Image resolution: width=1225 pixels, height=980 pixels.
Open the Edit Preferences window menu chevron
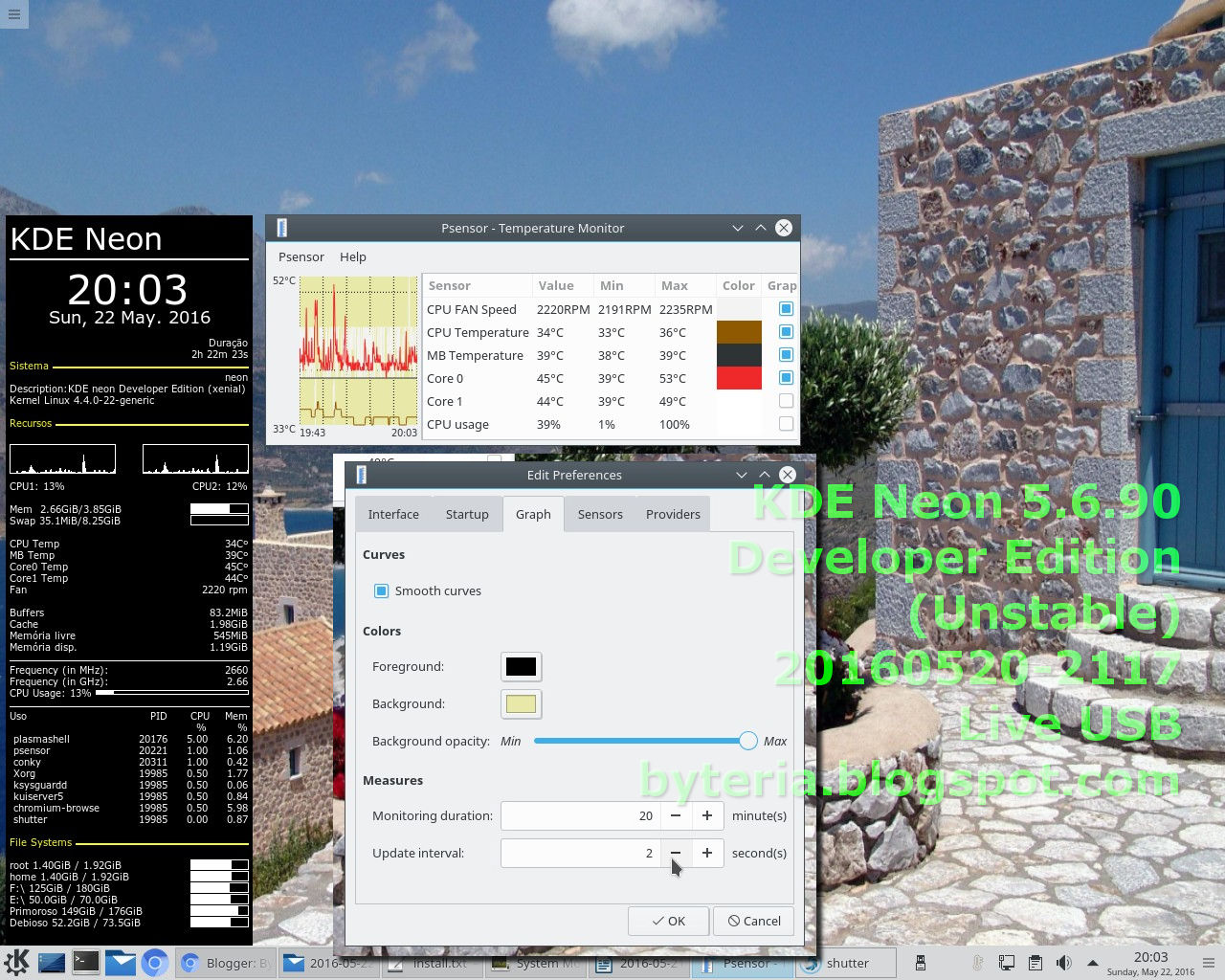[742, 475]
